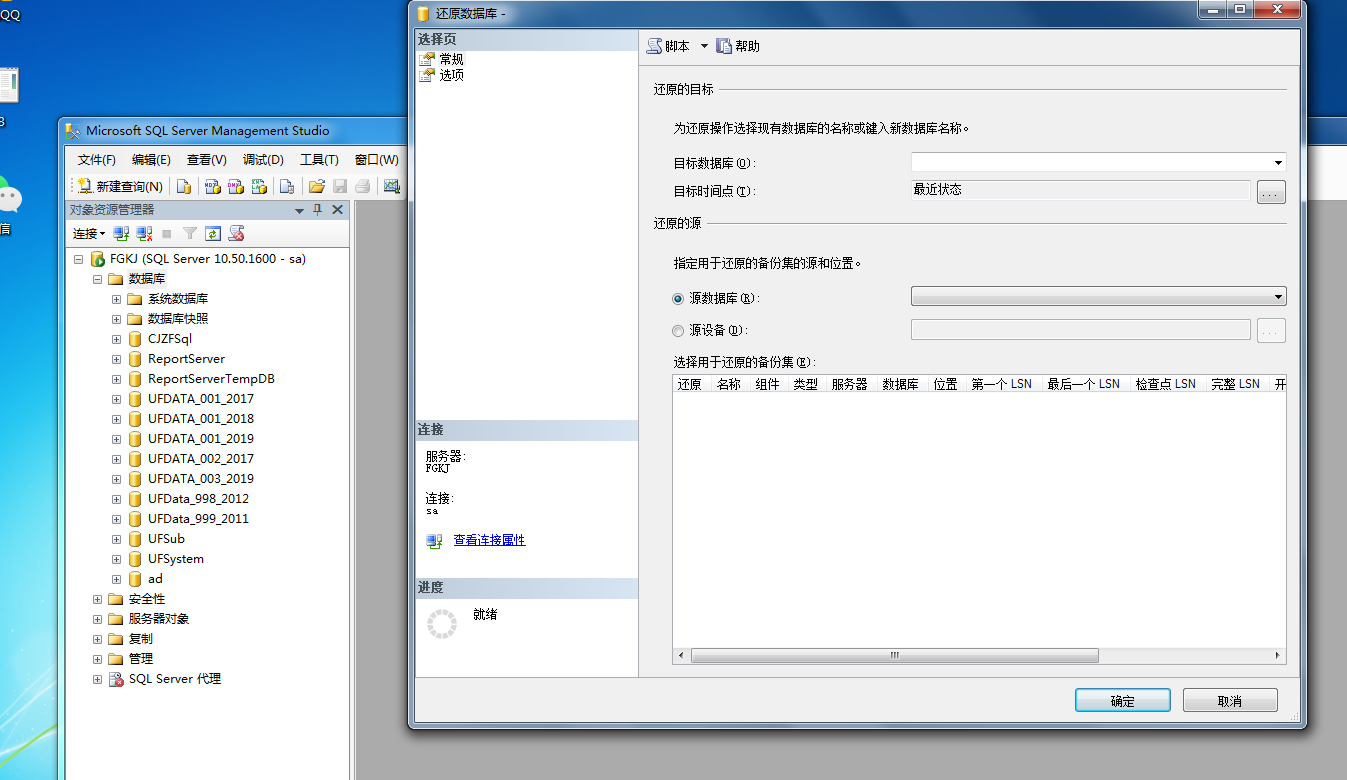1347x780 pixels.
Task: Pin the Object Explorer panel with pushpin
Action: [318, 210]
